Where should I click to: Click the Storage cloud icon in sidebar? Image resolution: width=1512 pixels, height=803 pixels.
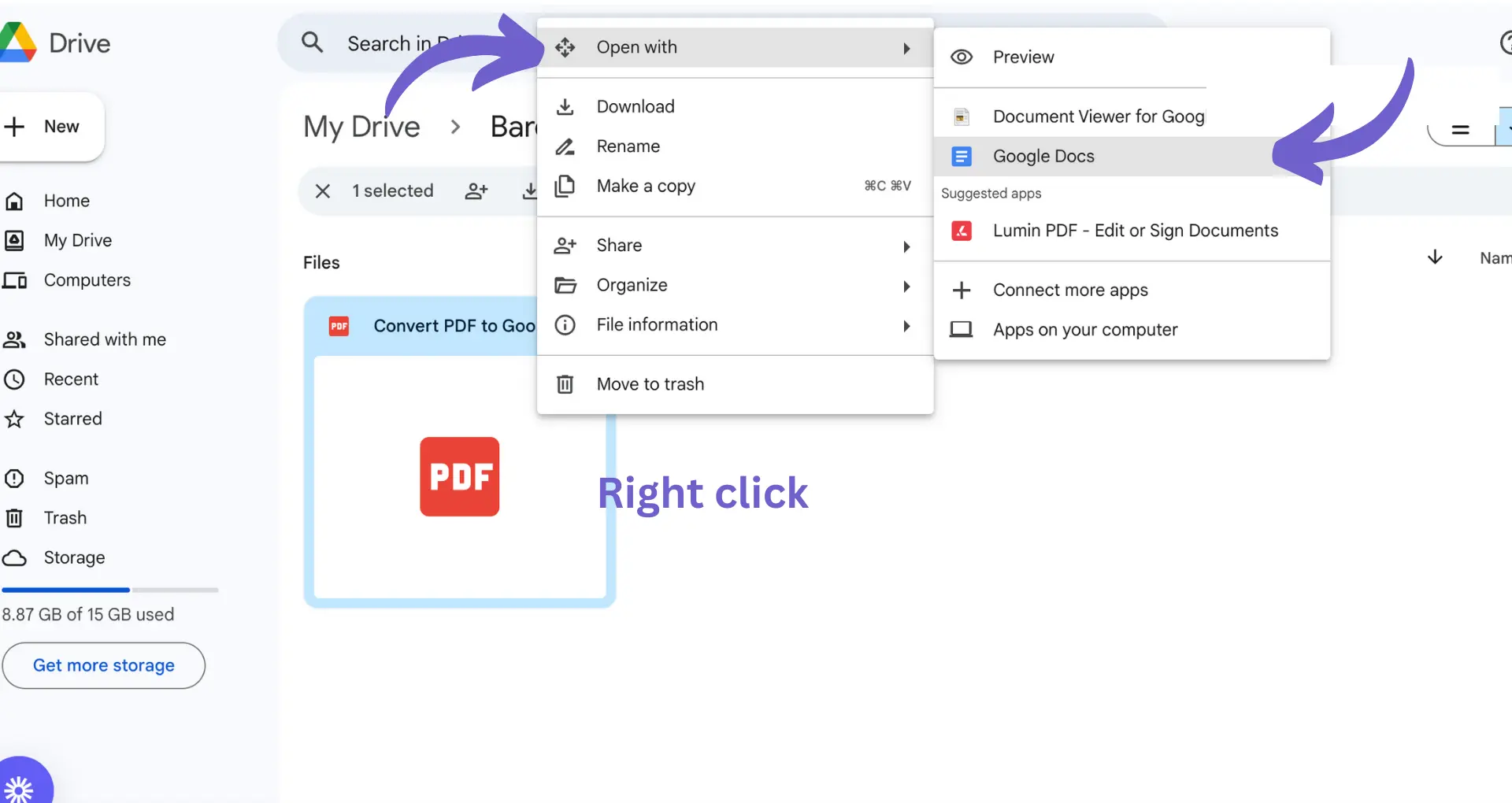[15, 557]
